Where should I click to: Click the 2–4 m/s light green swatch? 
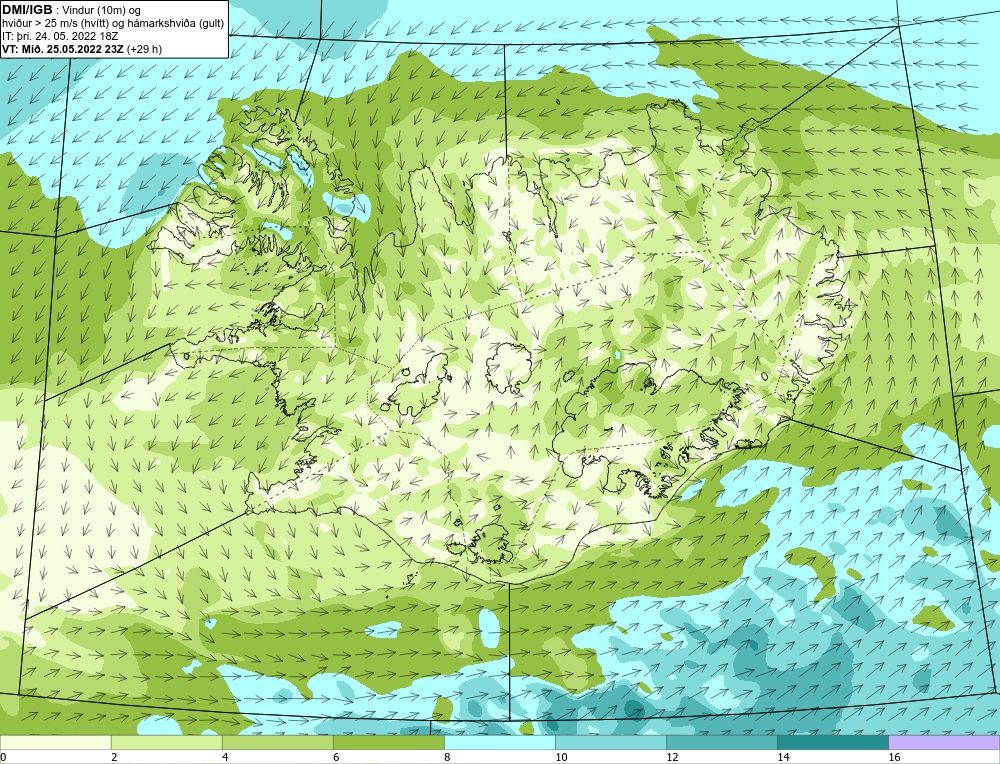(166, 742)
